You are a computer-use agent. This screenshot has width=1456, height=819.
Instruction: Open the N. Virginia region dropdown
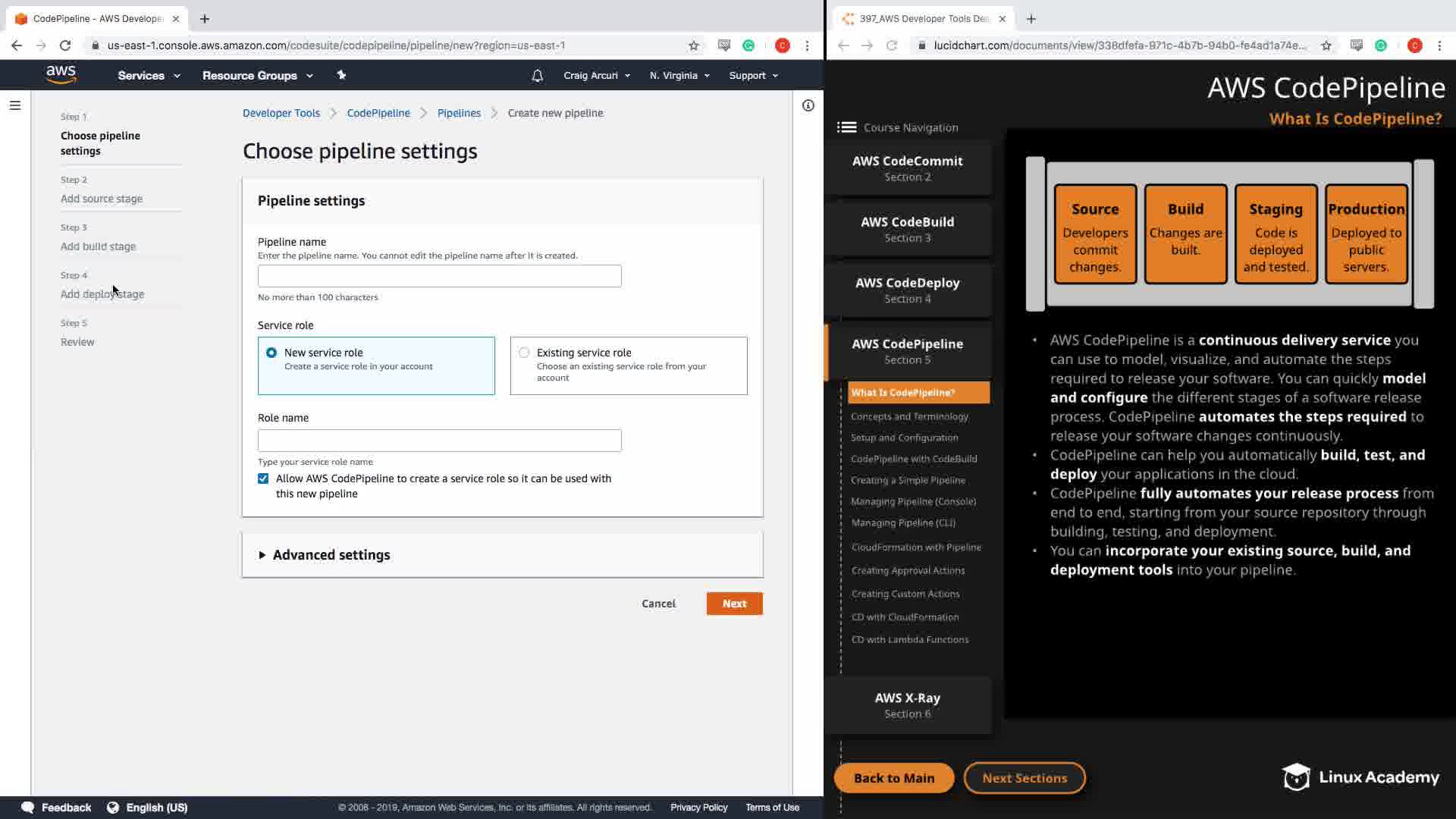pyautogui.click(x=679, y=76)
